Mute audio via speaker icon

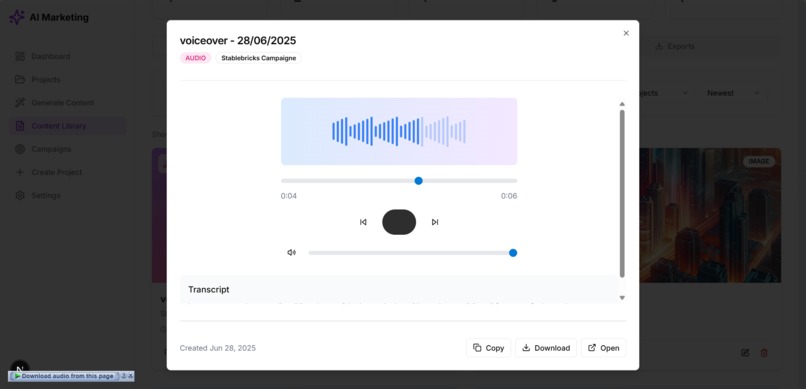pyautogui.click(x=291, y=252)
